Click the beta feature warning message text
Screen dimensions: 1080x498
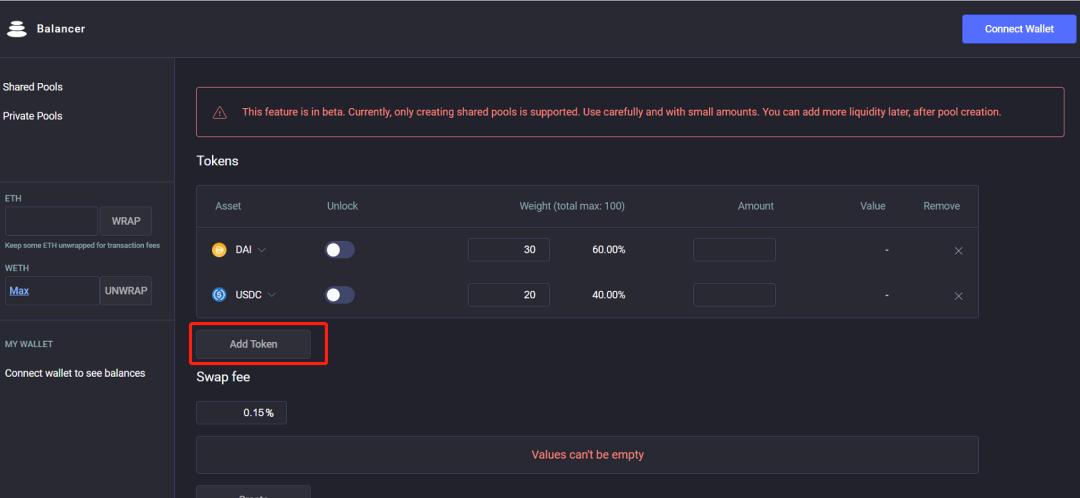pyautogui.click(x=621, y=112)
